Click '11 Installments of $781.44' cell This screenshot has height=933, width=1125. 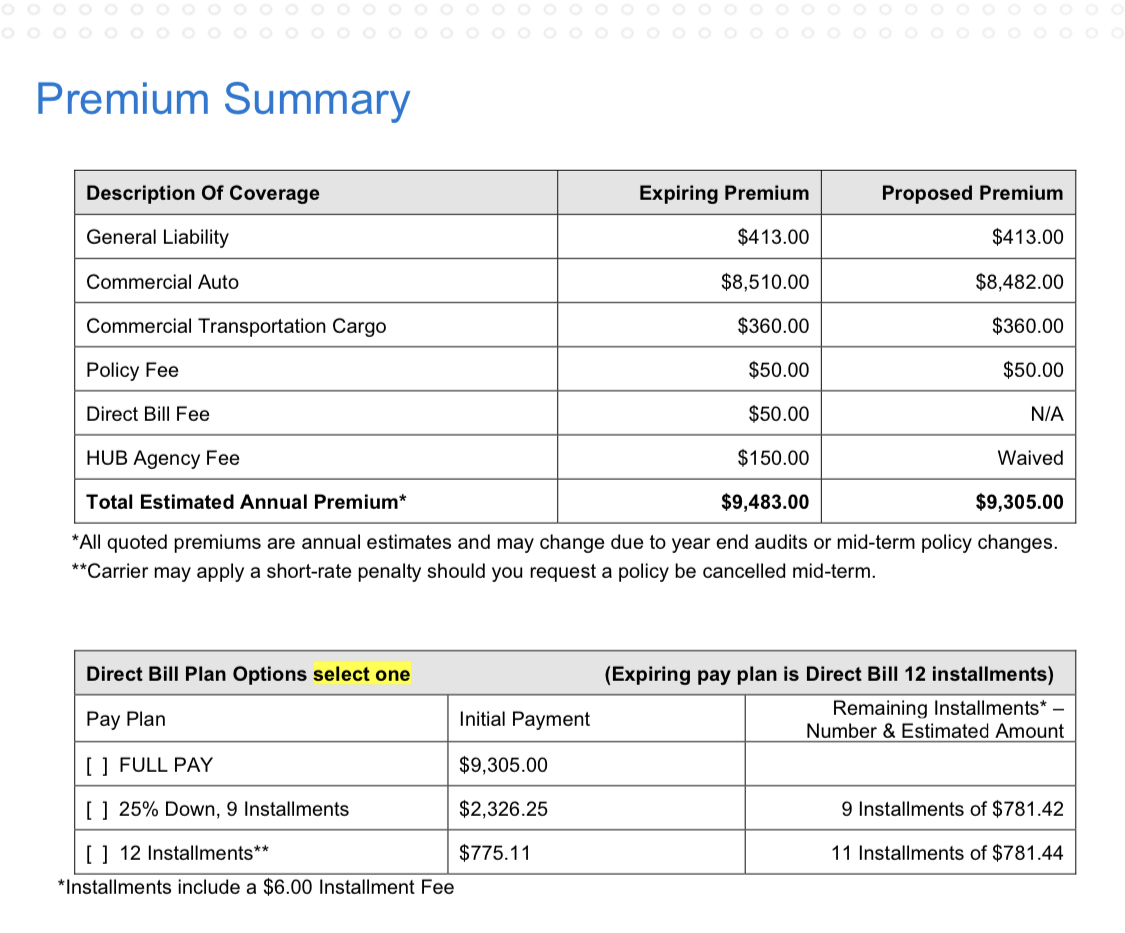947,853
